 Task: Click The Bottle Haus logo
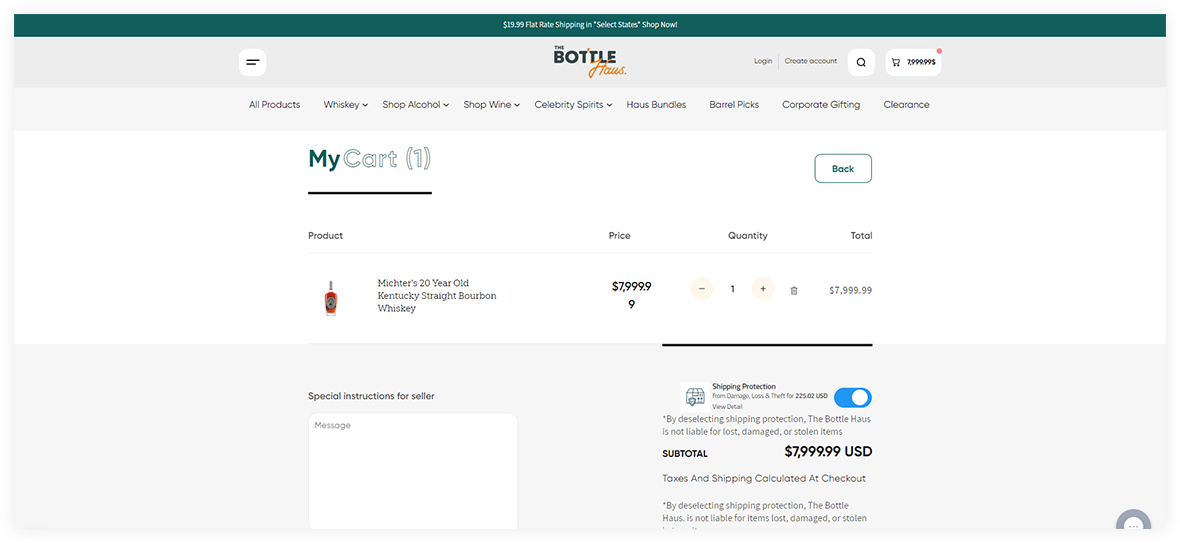(590, 61)
